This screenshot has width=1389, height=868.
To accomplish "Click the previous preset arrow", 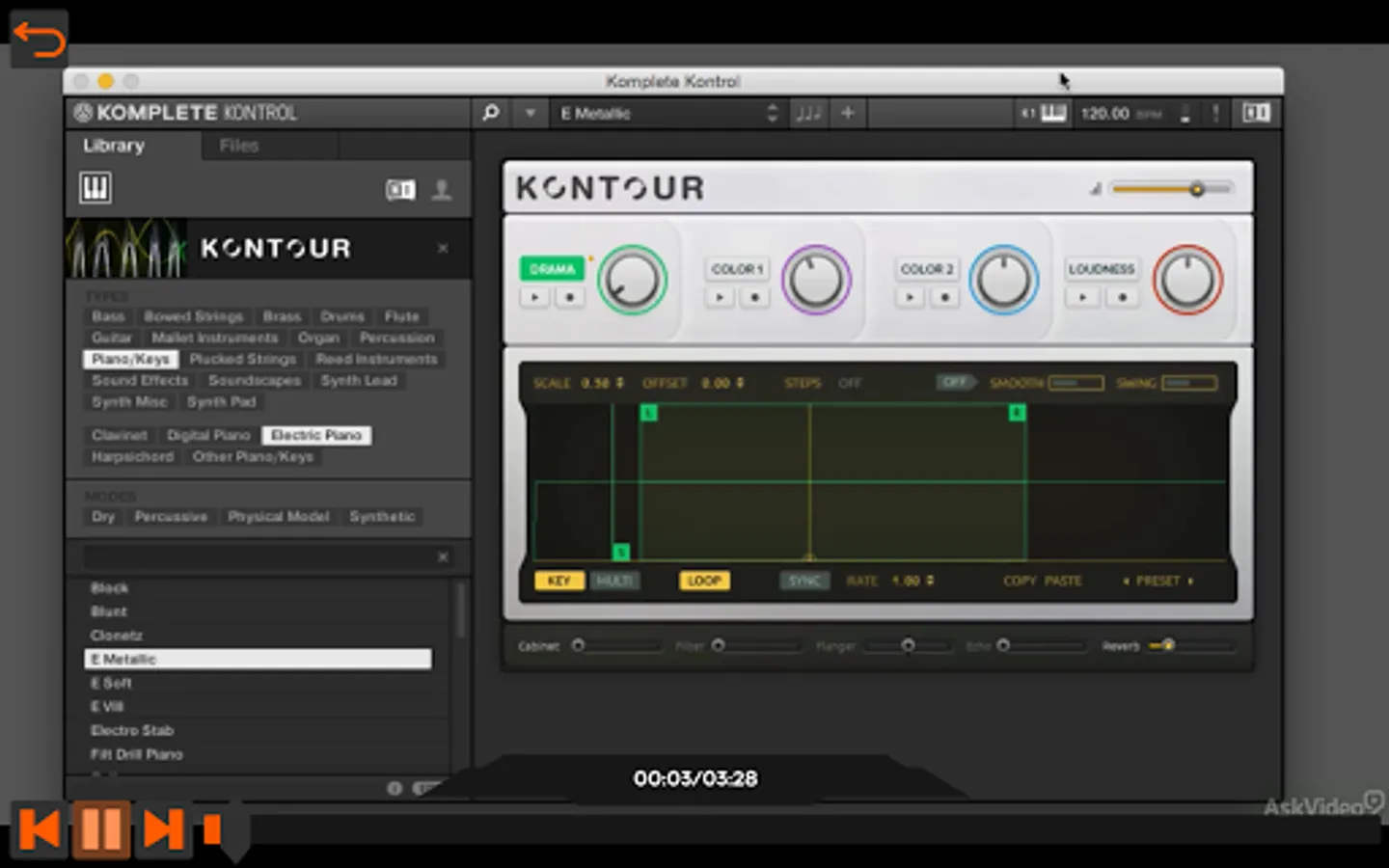I will tap(1126, 581).
